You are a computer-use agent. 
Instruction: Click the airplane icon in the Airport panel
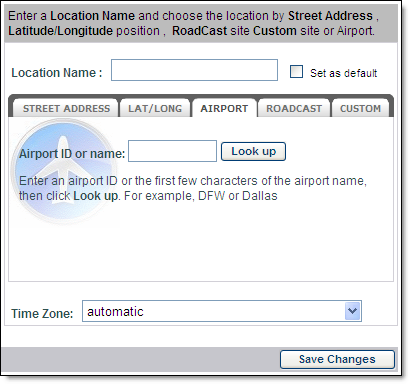tap(65, 172)
